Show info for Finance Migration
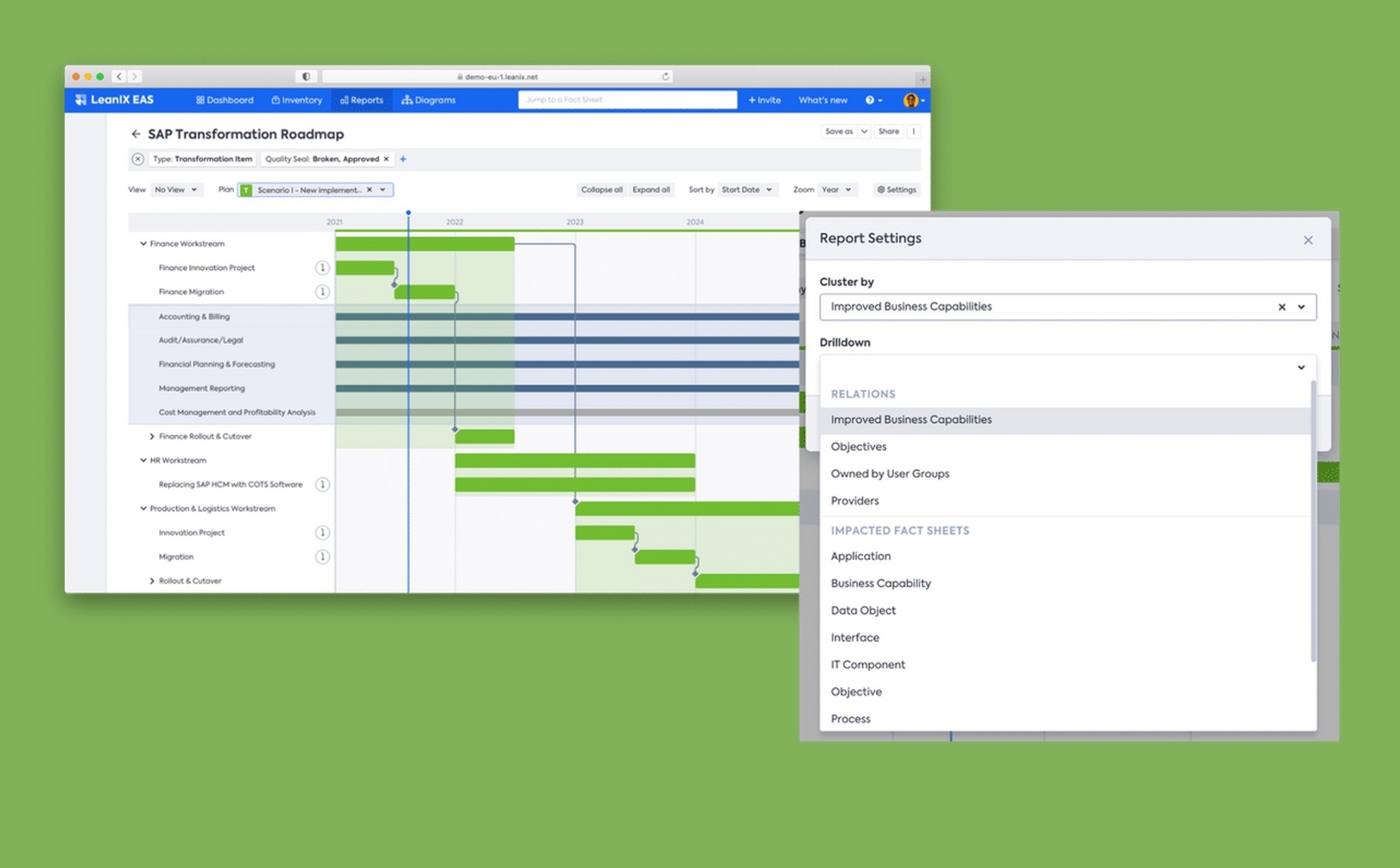1400x868 pixels. pos(322,292)
